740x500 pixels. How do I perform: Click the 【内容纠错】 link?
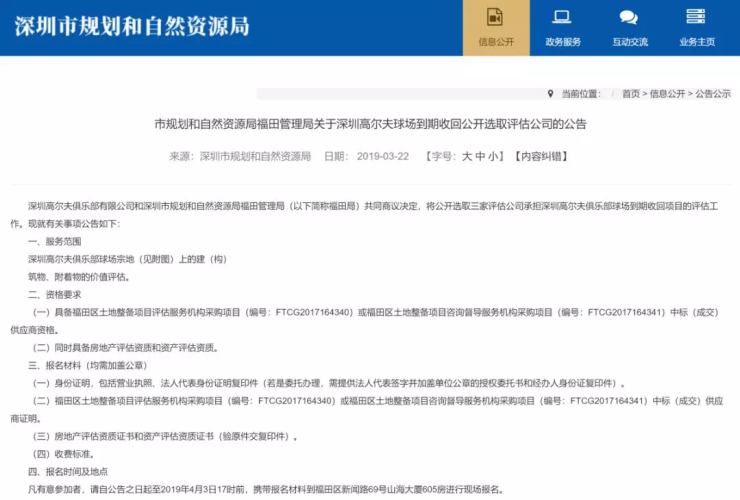[539, 157]
